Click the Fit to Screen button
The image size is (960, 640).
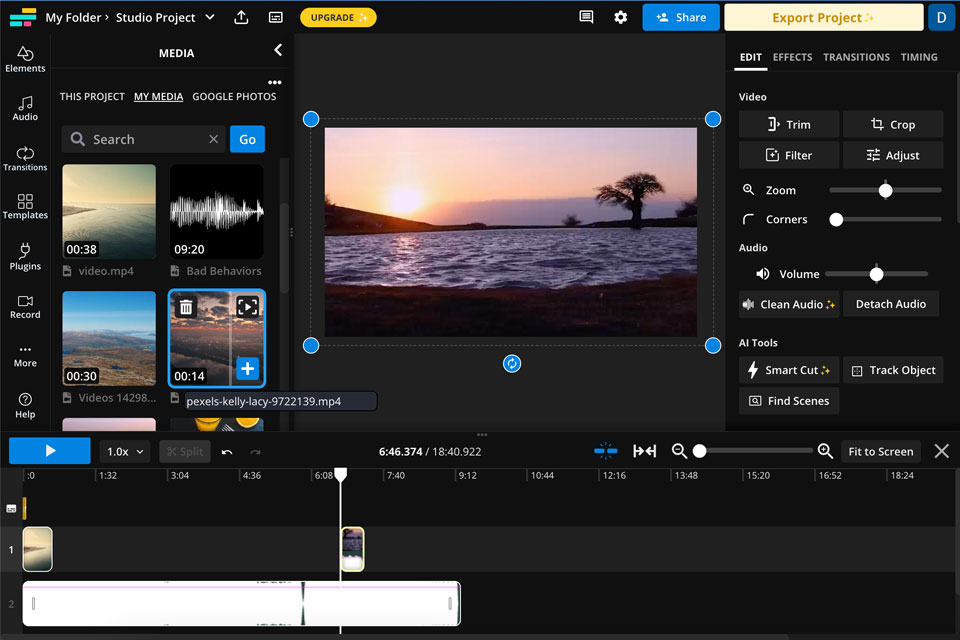pos(880,451)
